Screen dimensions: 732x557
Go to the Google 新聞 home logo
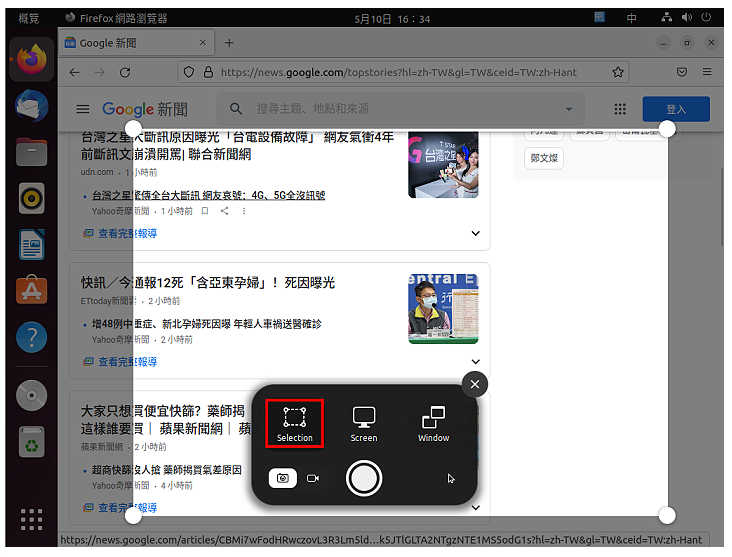click(x=145, y=109)
